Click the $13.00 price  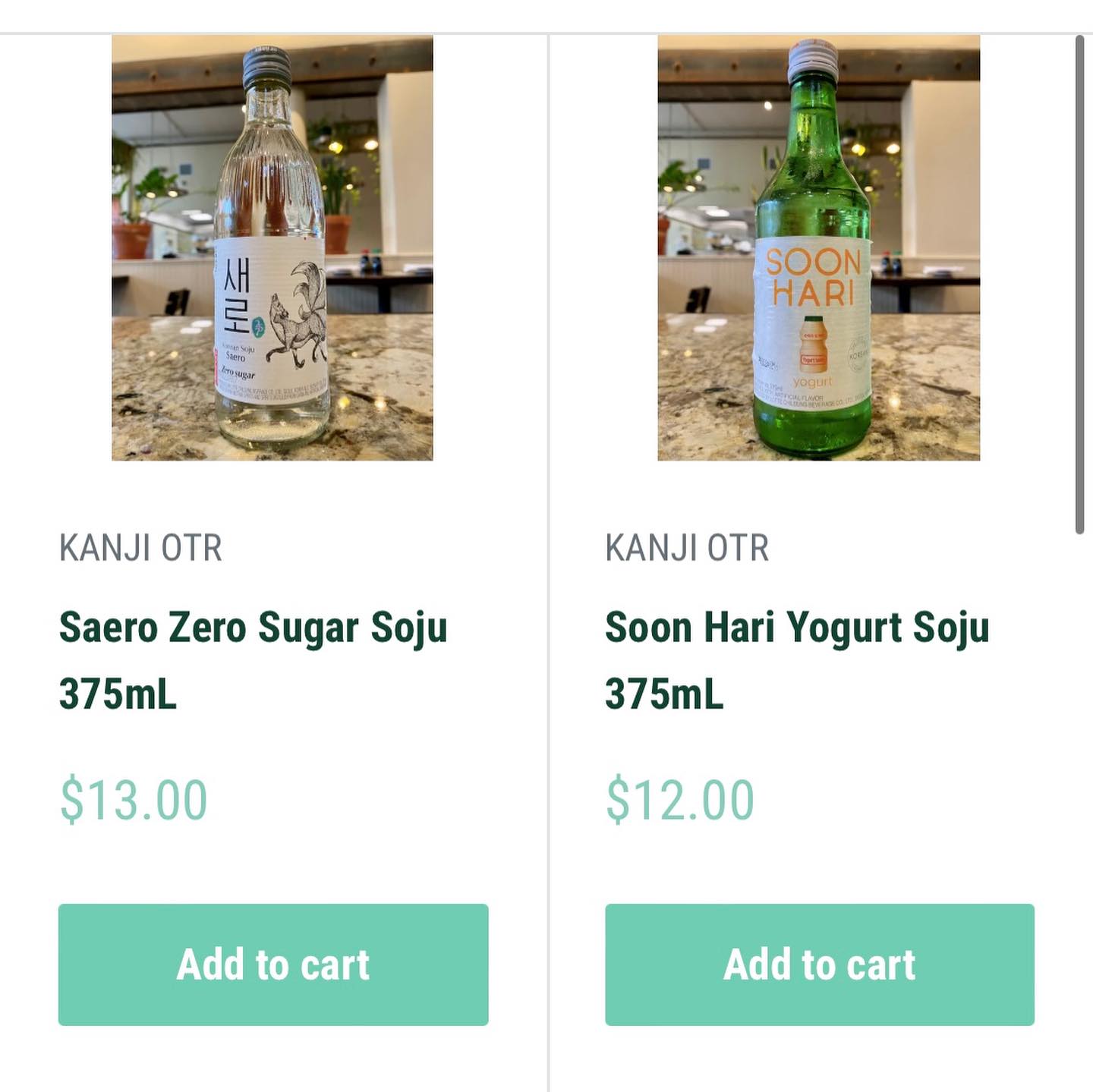click(134, 800)
